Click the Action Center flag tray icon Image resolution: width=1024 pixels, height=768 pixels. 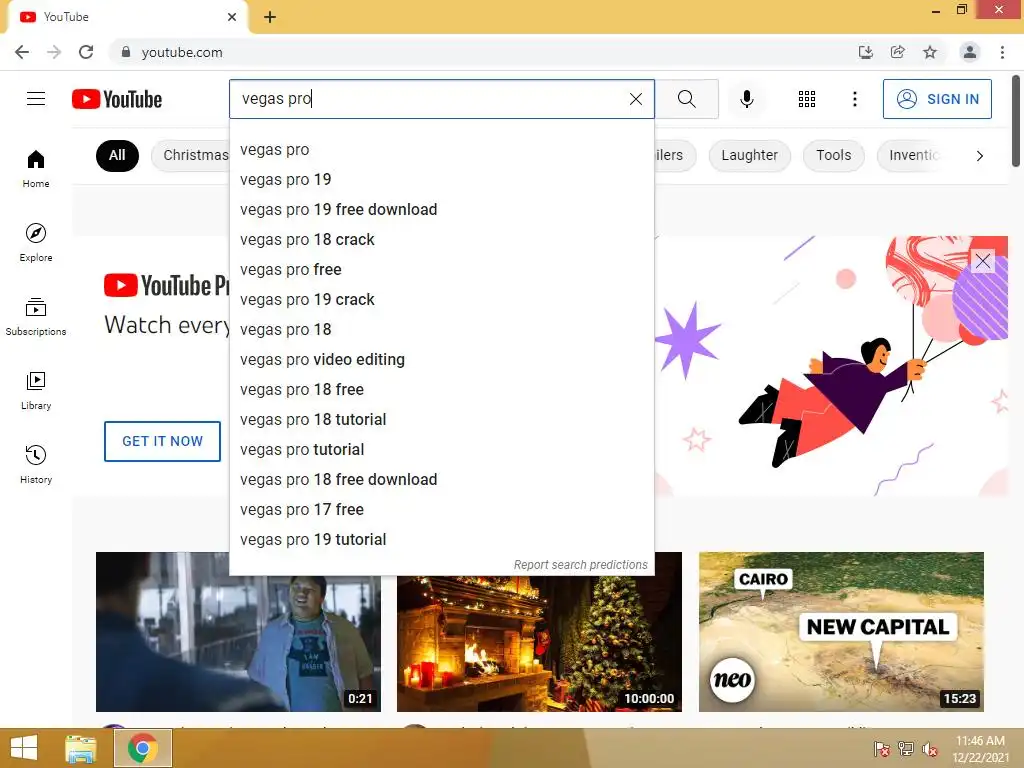click(882, 749)
